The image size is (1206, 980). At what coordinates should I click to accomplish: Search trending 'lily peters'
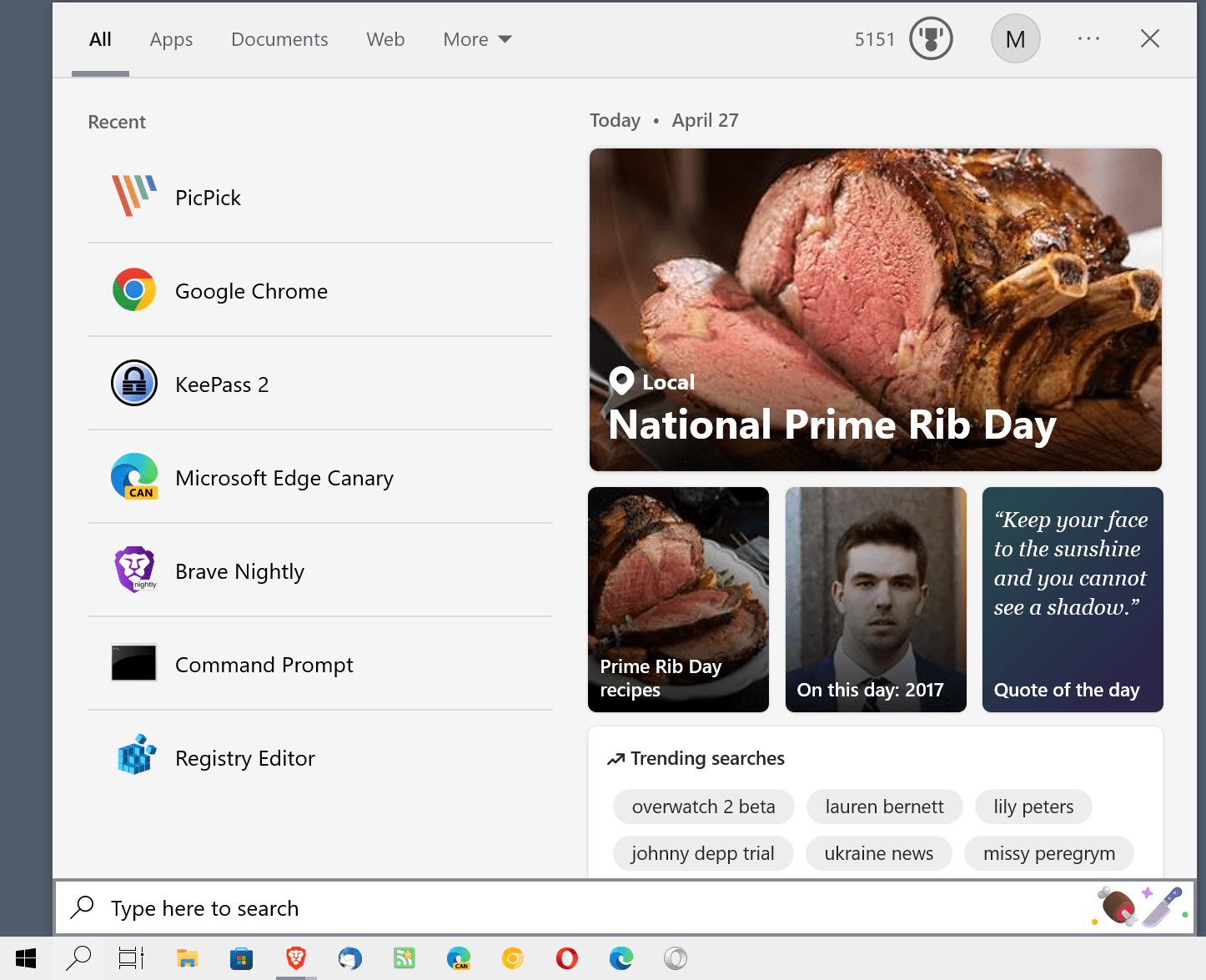point(1033,807)
